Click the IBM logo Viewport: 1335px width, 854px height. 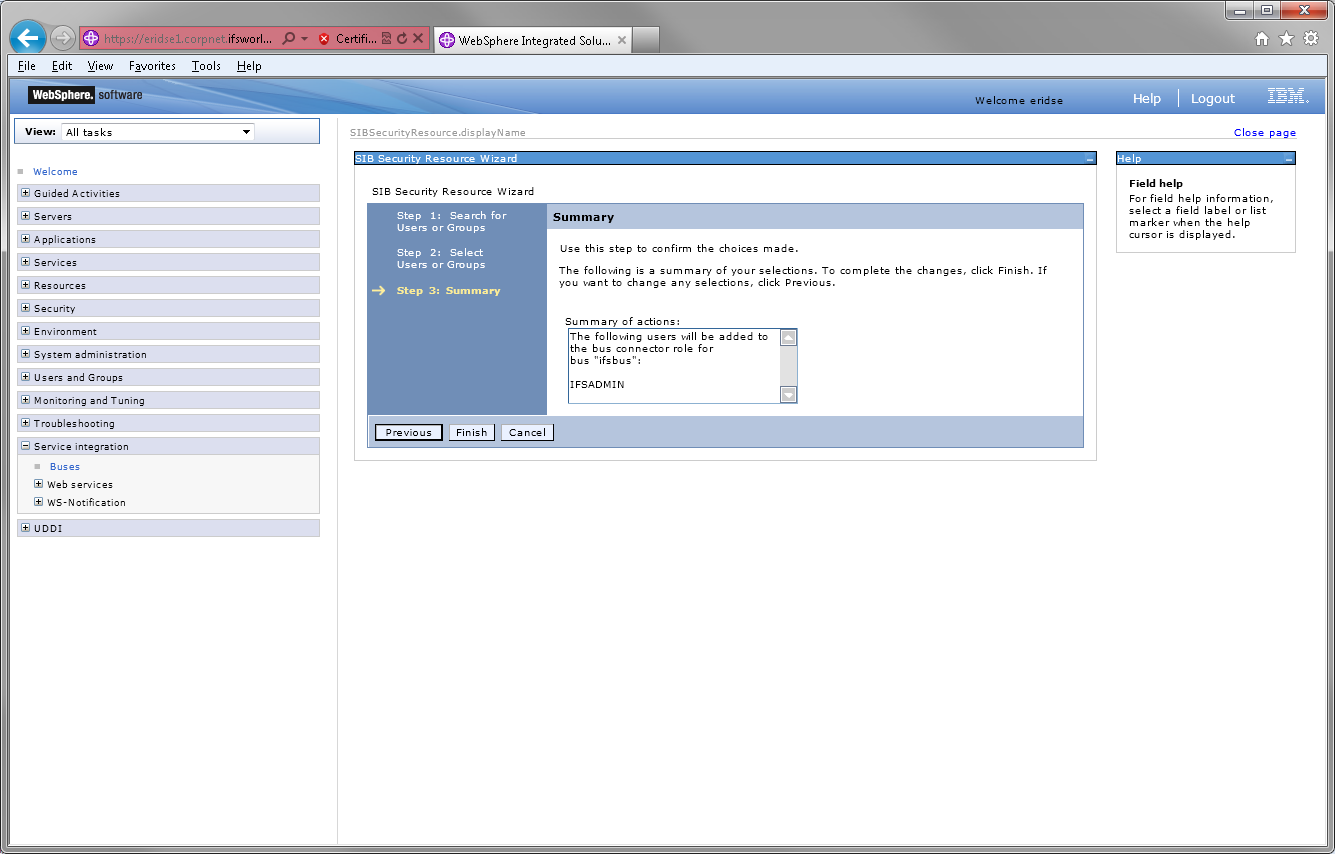tap(1287, 96)
